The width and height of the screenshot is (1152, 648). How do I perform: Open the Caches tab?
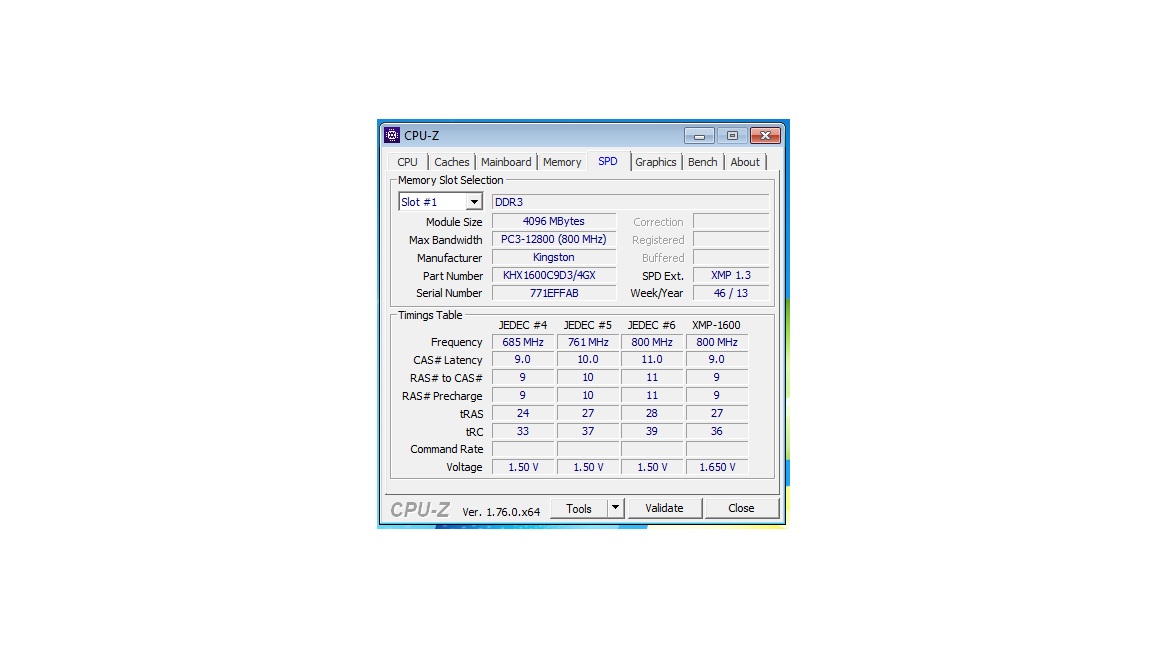(451, 162)
